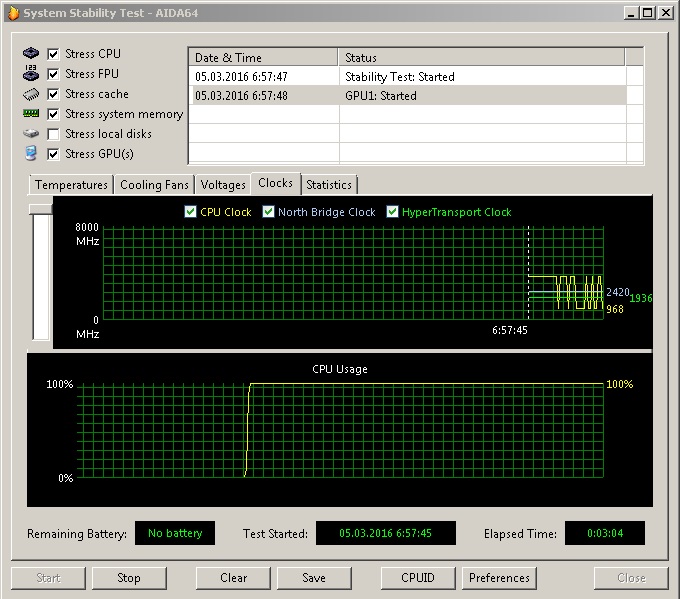Viewport: 680px width, 599px height.
Task: Select the log row Stability Test: Started
Action: coord(408,77)
